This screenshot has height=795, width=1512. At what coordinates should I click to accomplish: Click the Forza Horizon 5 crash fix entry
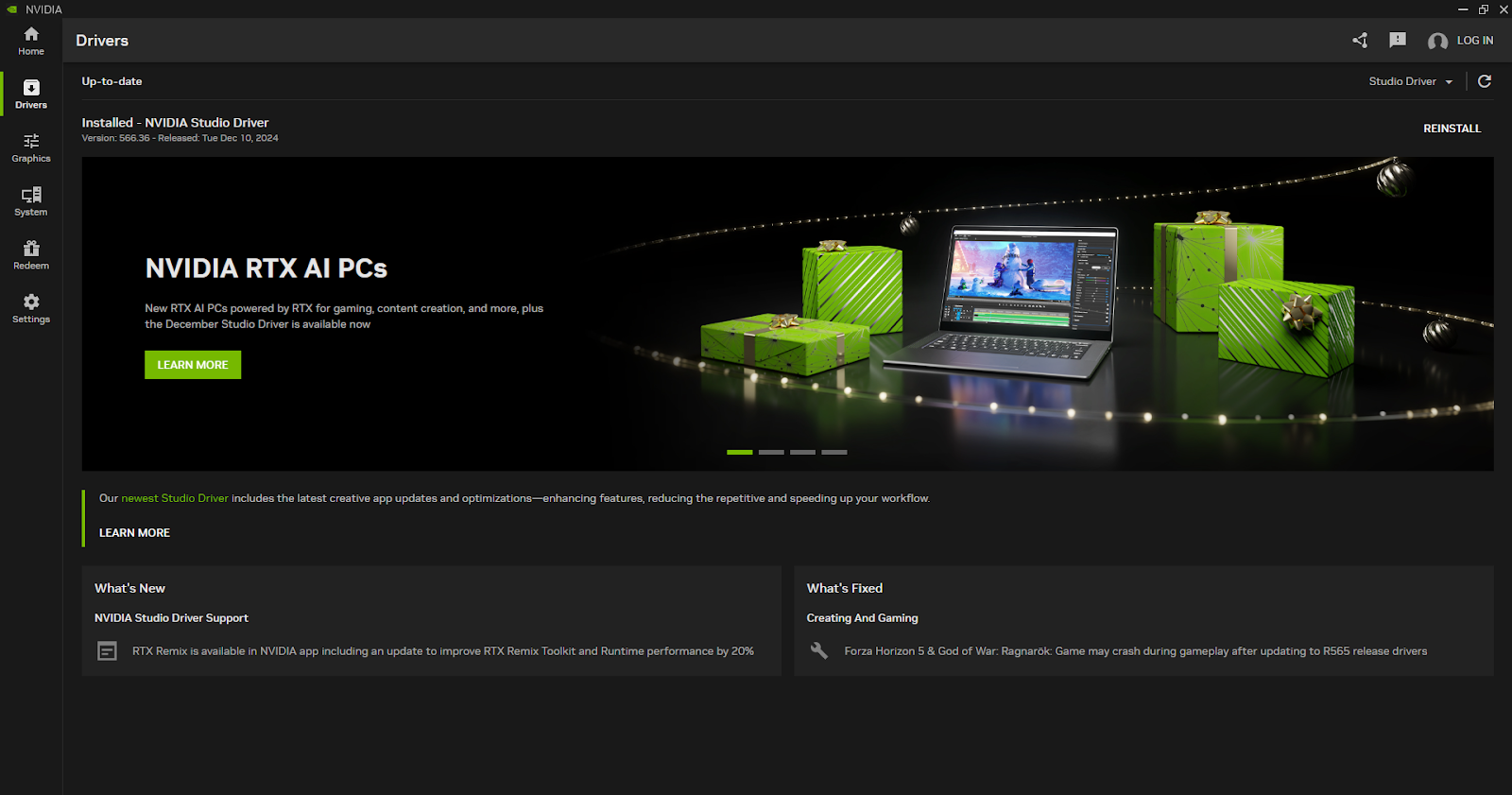pyautogui.click(x=1136, y=651)
